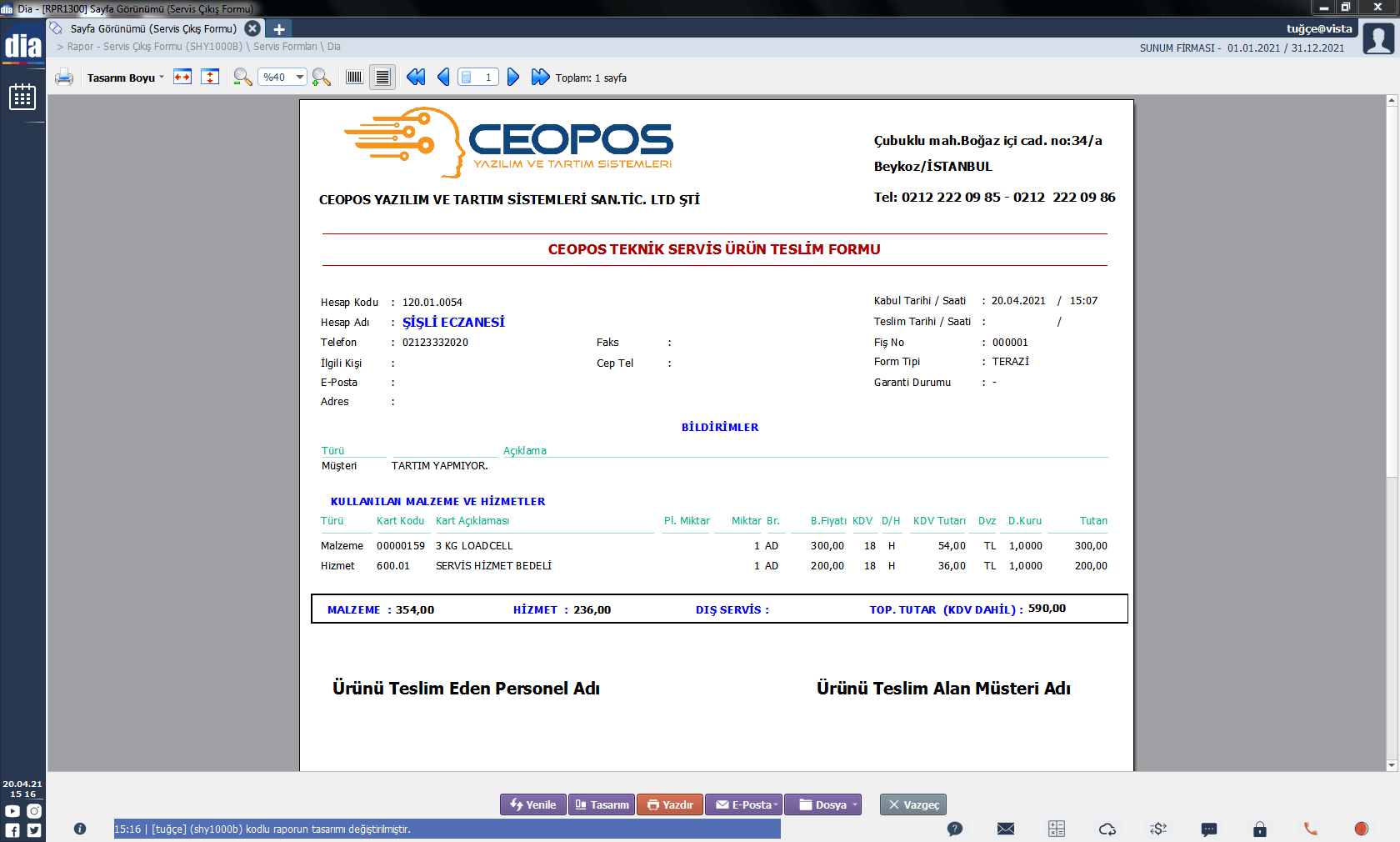The image size is (1400, 842).
Task: Click the 3 KG LOADCELL item row
Action: pos(714,546)
